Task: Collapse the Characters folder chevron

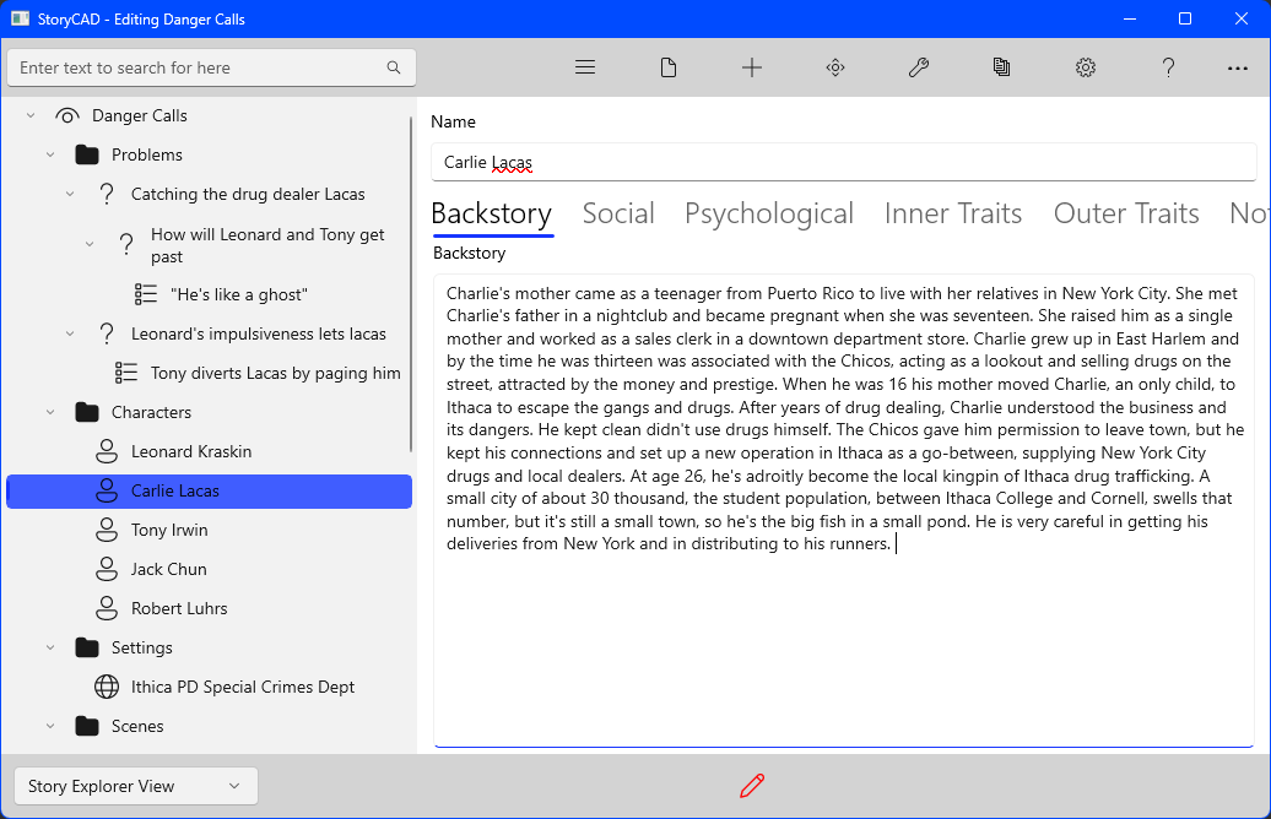Action: click(x=50, y=412)
